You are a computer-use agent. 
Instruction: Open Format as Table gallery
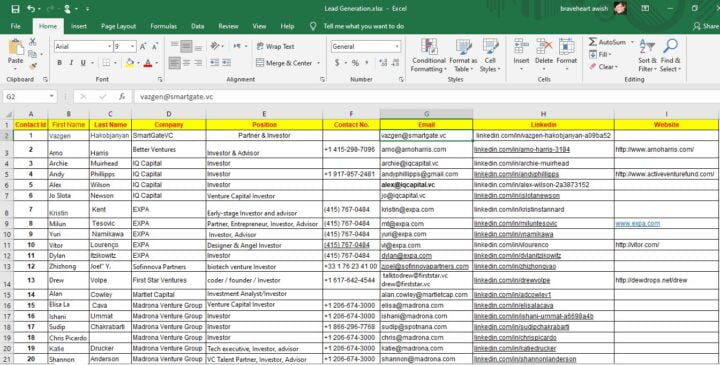(463, 56)
